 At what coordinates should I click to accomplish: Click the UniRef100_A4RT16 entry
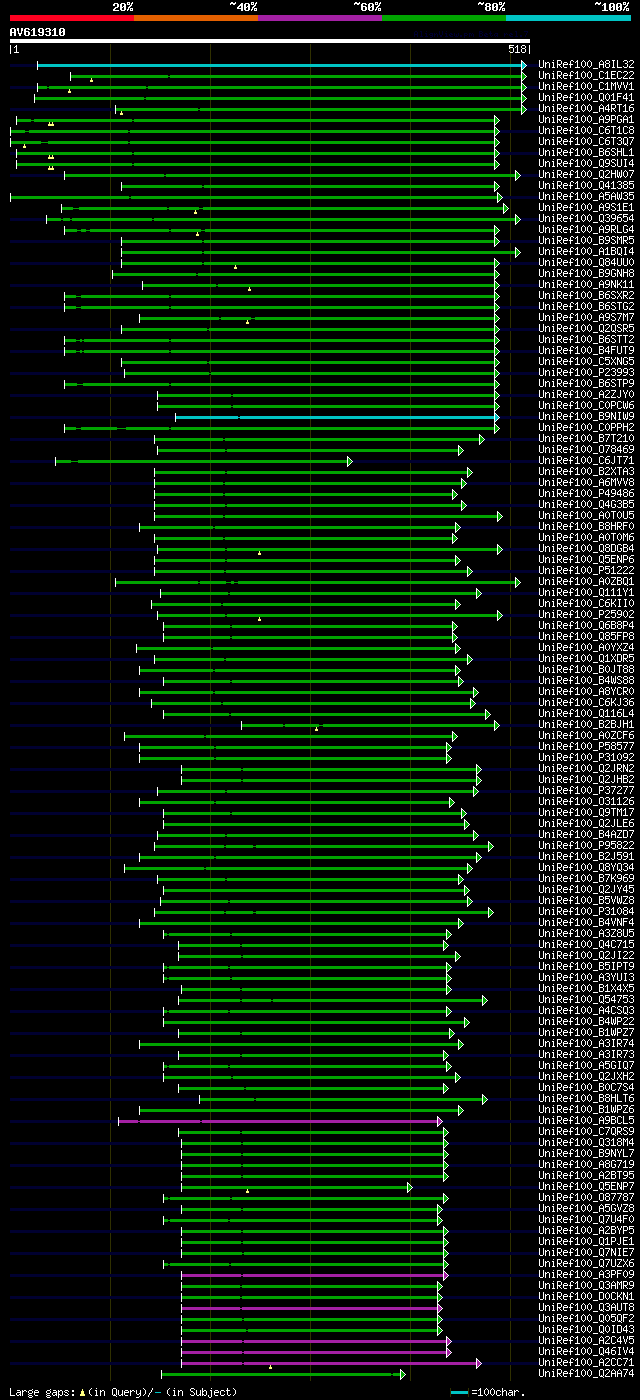(586, 109)
